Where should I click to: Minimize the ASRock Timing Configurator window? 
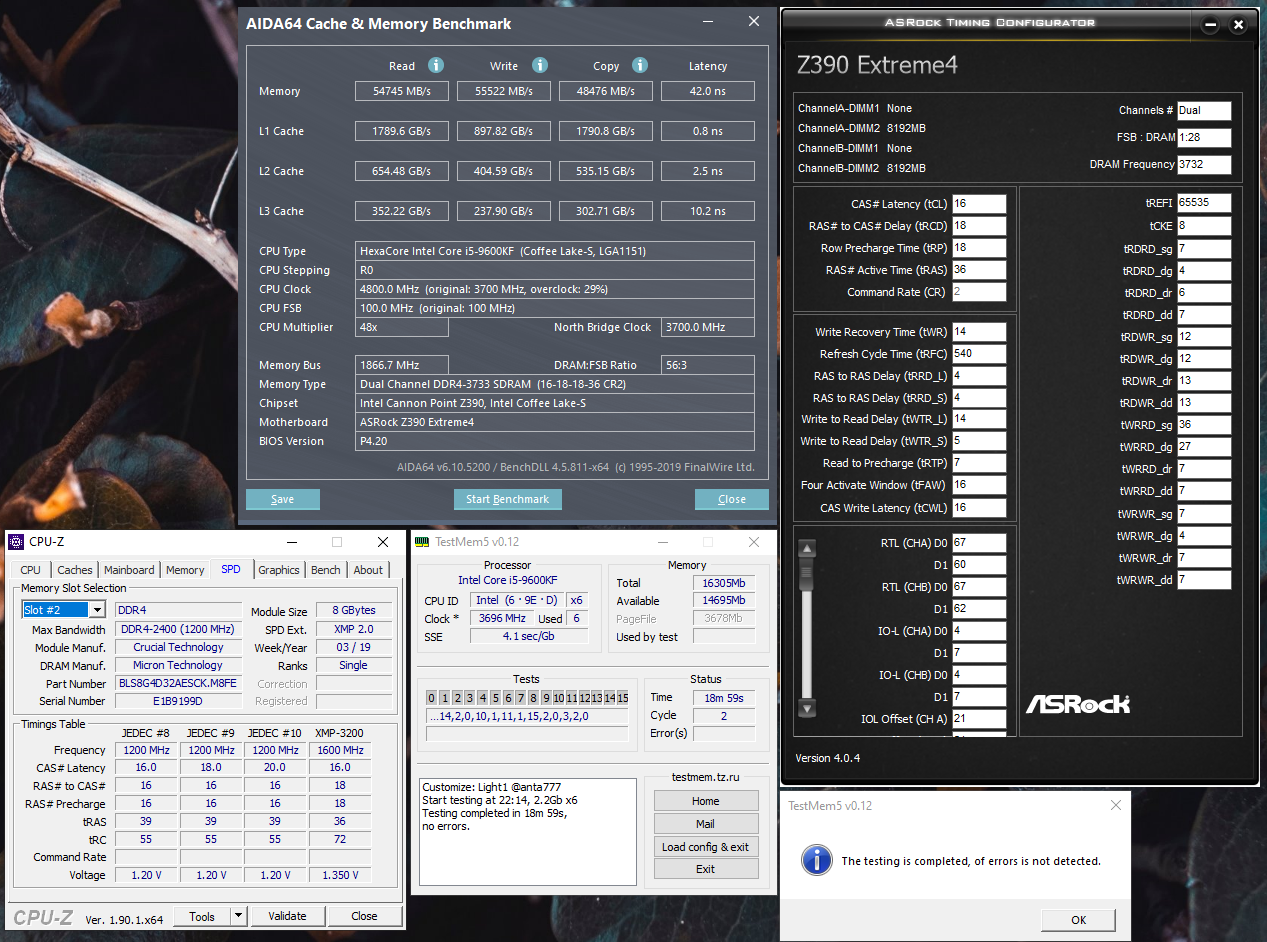coord(1211,24)
